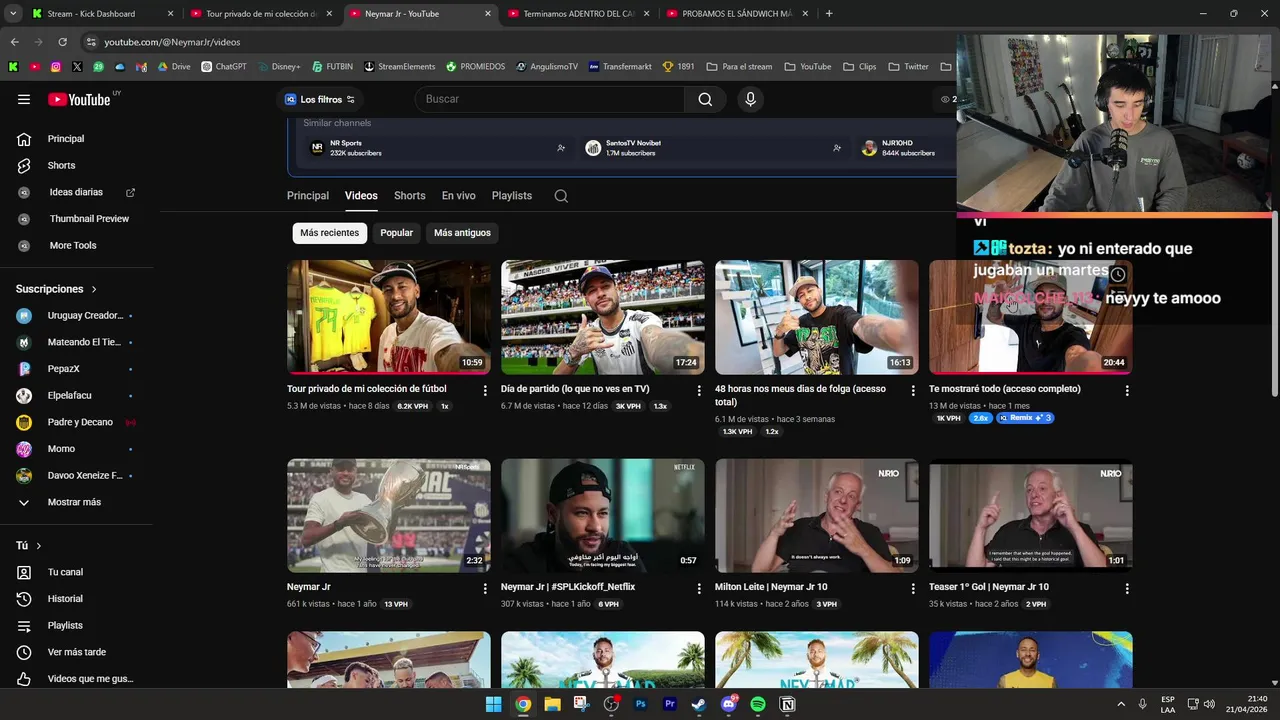Viewport: 1280px width, 720px height.
Task: Open 'Día de partido (lo que no ves en TV)'
Action: [575, 389]
